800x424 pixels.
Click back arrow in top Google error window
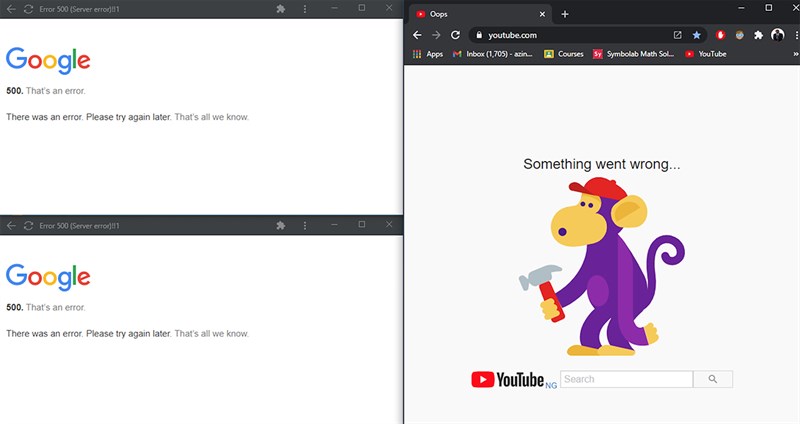click(x=11, y=9)
